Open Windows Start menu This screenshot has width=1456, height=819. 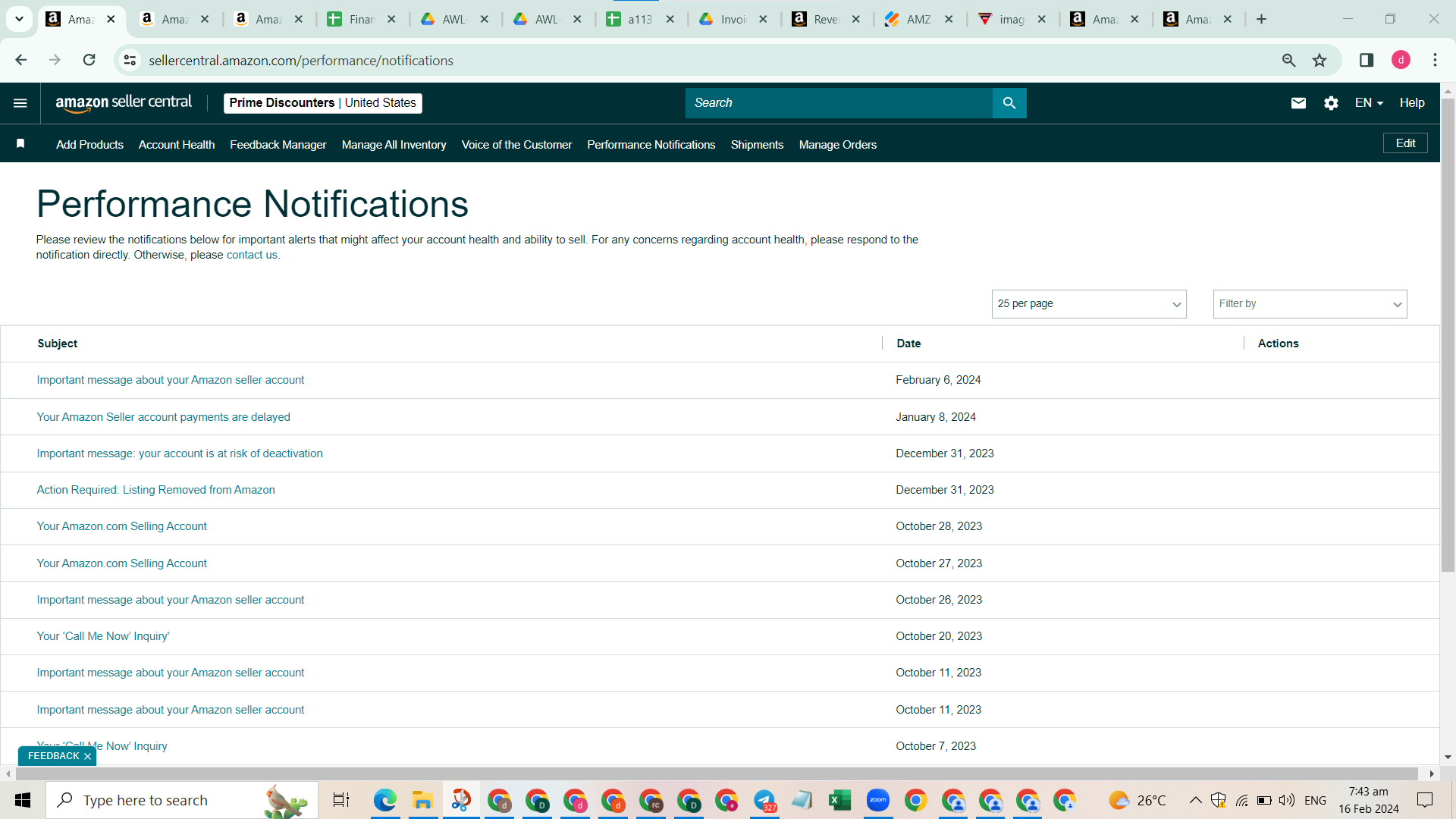point(23,800)
